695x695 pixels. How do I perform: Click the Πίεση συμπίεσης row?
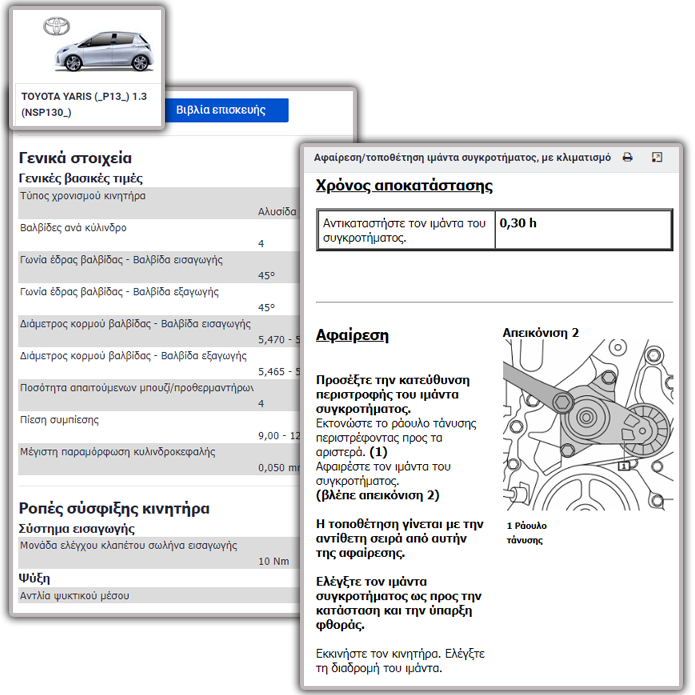point(159,427)
